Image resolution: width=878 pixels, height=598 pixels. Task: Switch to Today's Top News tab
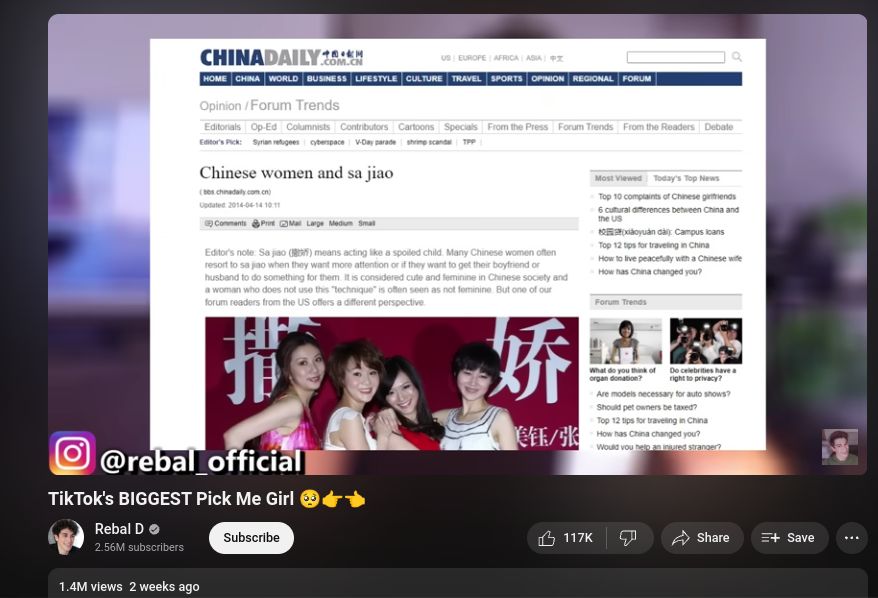[686, 178]
